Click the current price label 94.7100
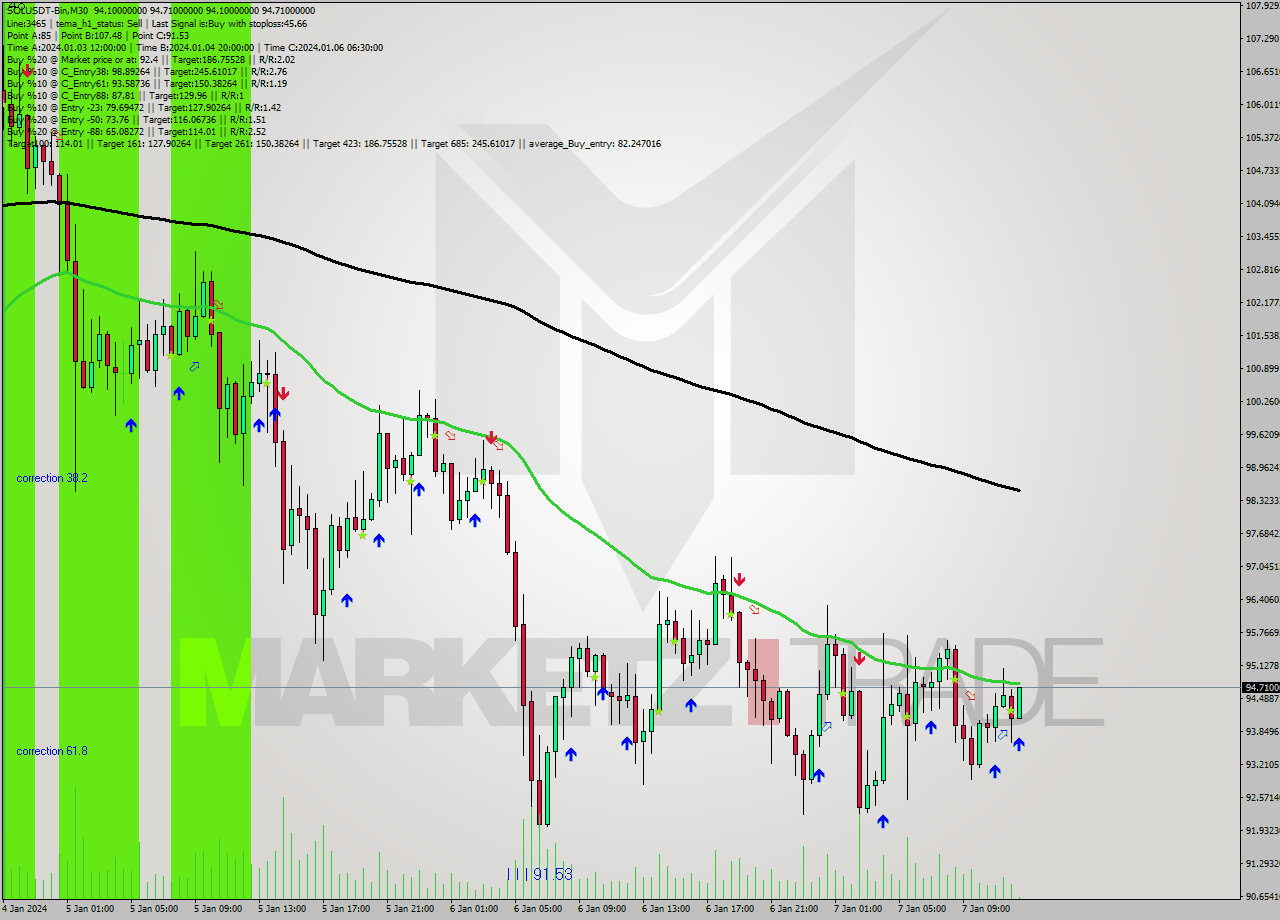 [x=1261, y=688]
